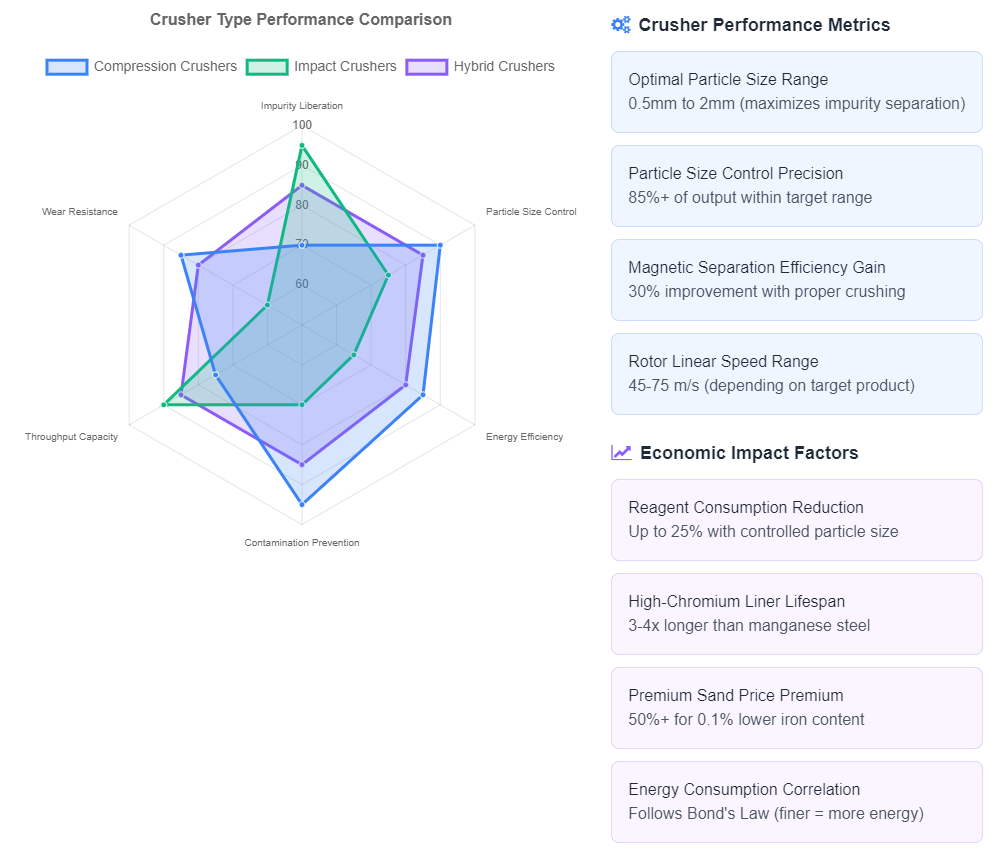The height and width of the screenshot is (852, 1000).
Task: Open the Particle Size Control Precision card
Action: (x=797, y=186)
